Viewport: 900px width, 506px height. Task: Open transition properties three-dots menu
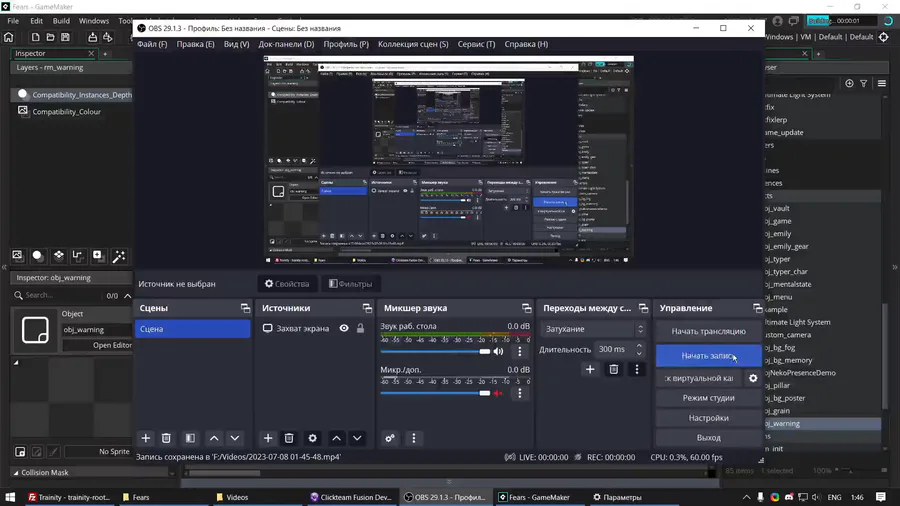click(637, 369)
